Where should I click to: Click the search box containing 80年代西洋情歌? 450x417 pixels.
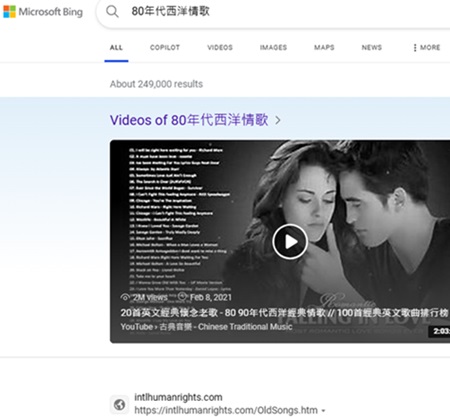273,12
